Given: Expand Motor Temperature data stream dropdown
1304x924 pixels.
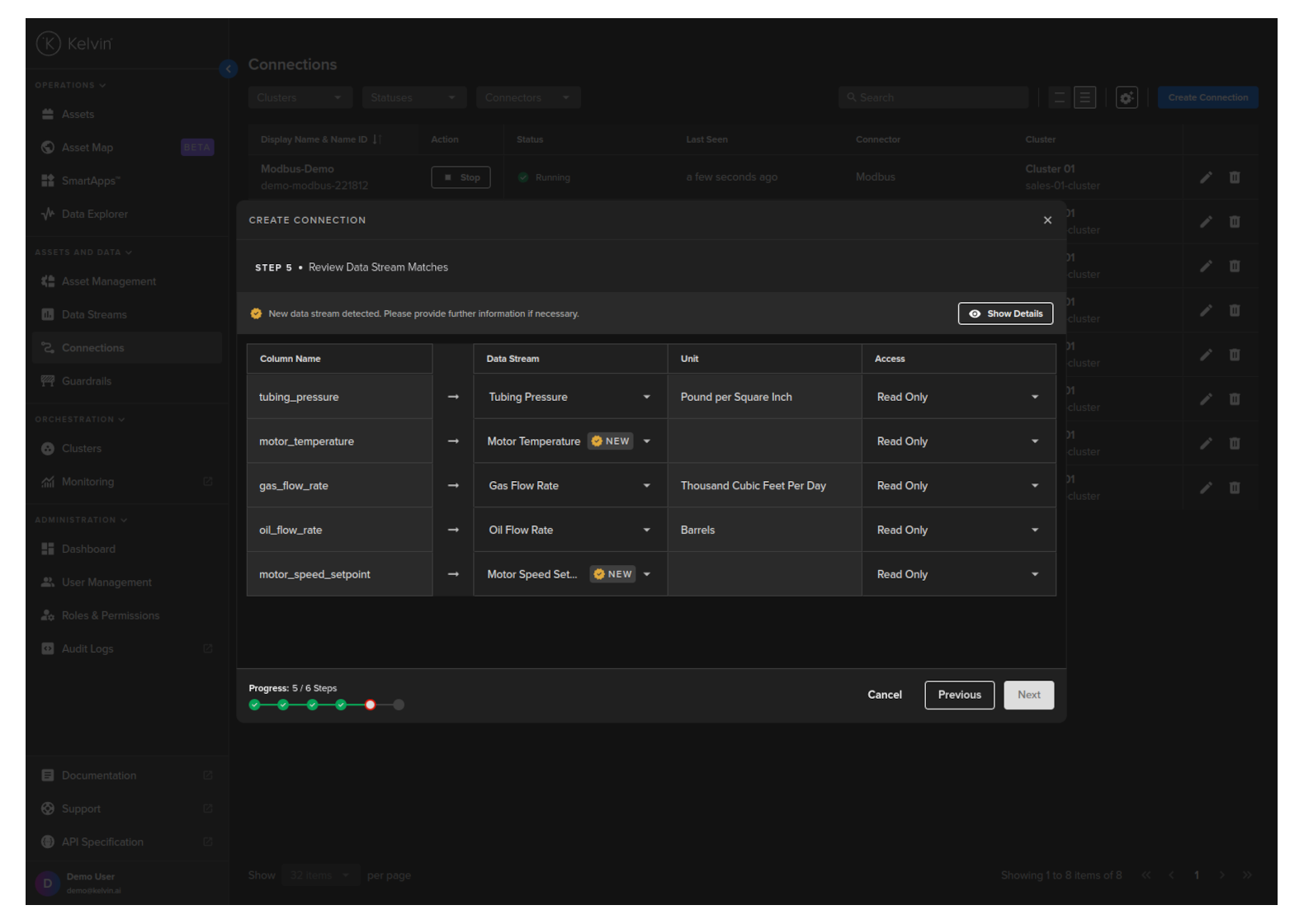Looking at the screenshot, I should [646, 441].
